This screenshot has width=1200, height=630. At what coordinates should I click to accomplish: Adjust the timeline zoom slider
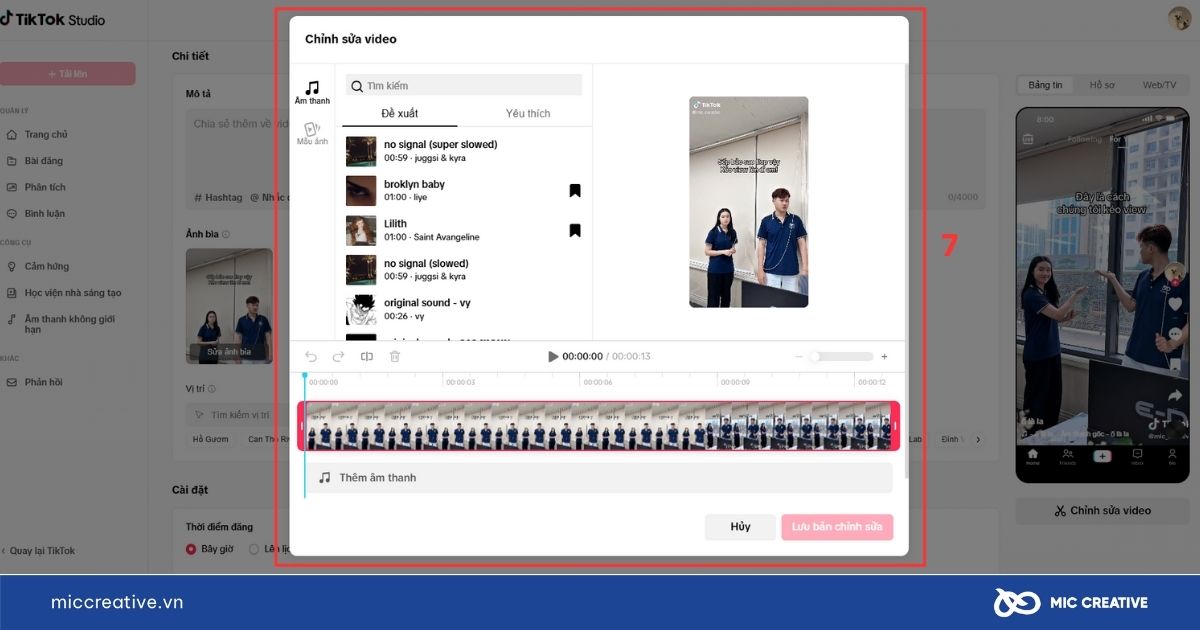(x=841, y=357)
